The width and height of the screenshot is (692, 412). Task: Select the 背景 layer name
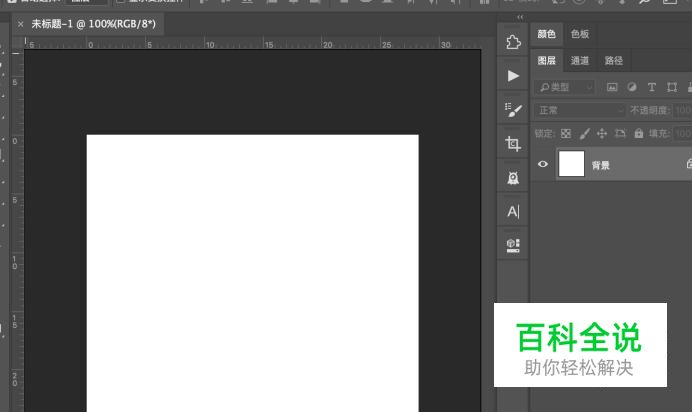(601, 165)
